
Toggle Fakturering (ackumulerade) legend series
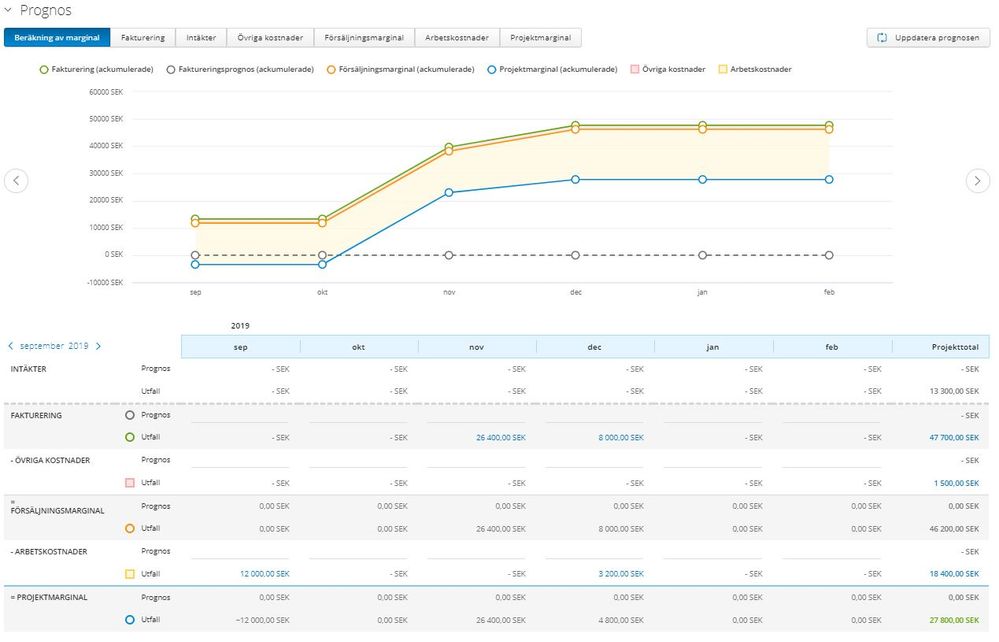tap(96, 69)
